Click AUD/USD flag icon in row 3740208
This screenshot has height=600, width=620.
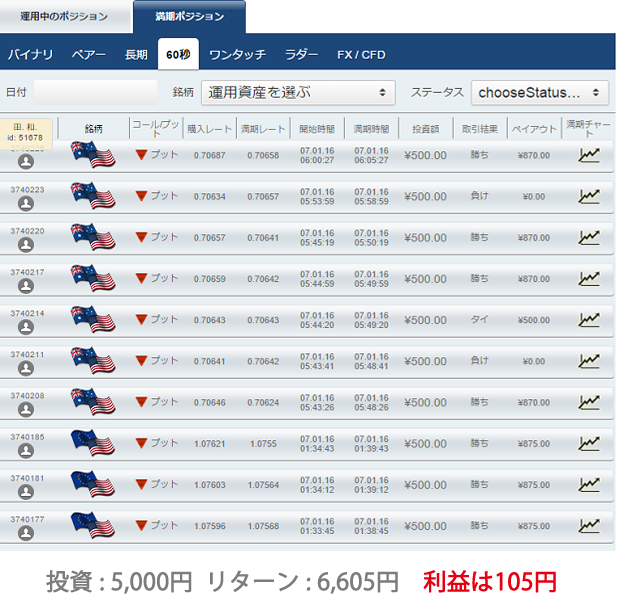click(x=93, y=401)
